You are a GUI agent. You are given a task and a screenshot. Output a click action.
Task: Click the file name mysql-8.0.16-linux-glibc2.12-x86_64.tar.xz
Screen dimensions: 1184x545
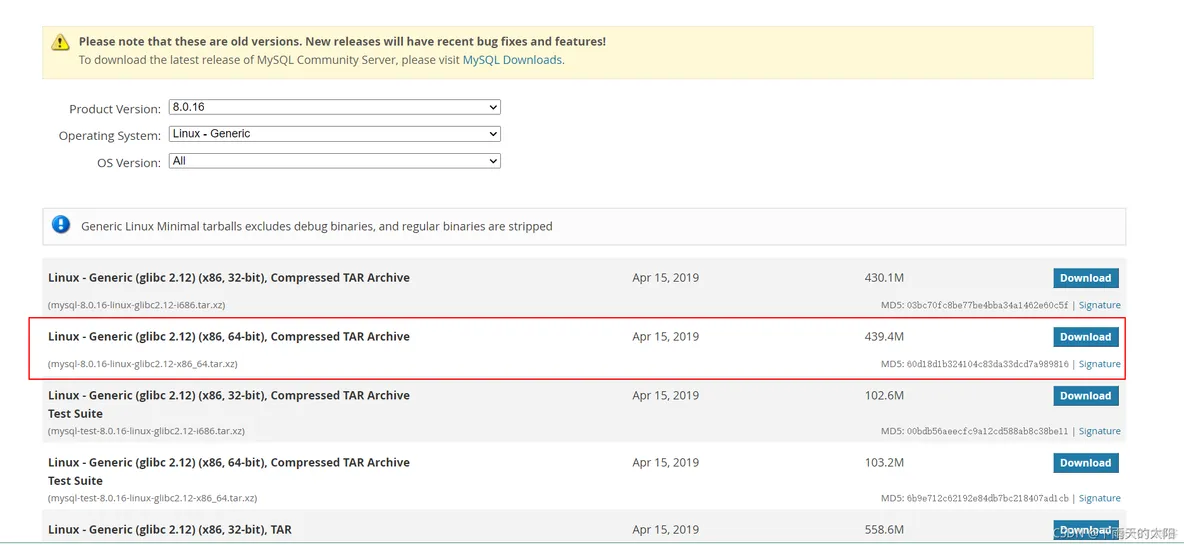pyautogui.click(x=143, y=364)
